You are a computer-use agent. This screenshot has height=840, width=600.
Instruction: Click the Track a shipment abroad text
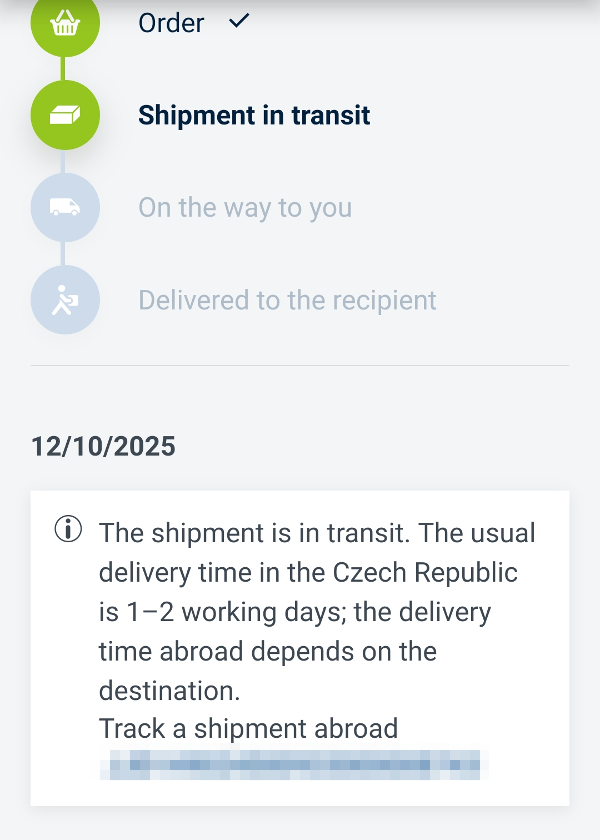(x=248, y=728)
